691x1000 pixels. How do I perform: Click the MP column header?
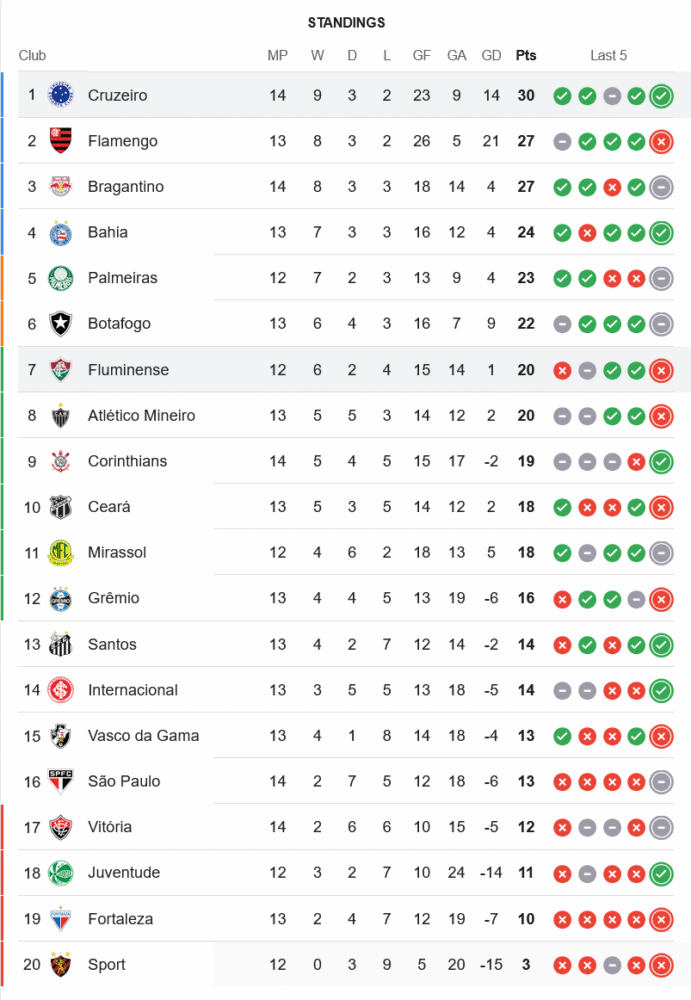click(278, 55)
